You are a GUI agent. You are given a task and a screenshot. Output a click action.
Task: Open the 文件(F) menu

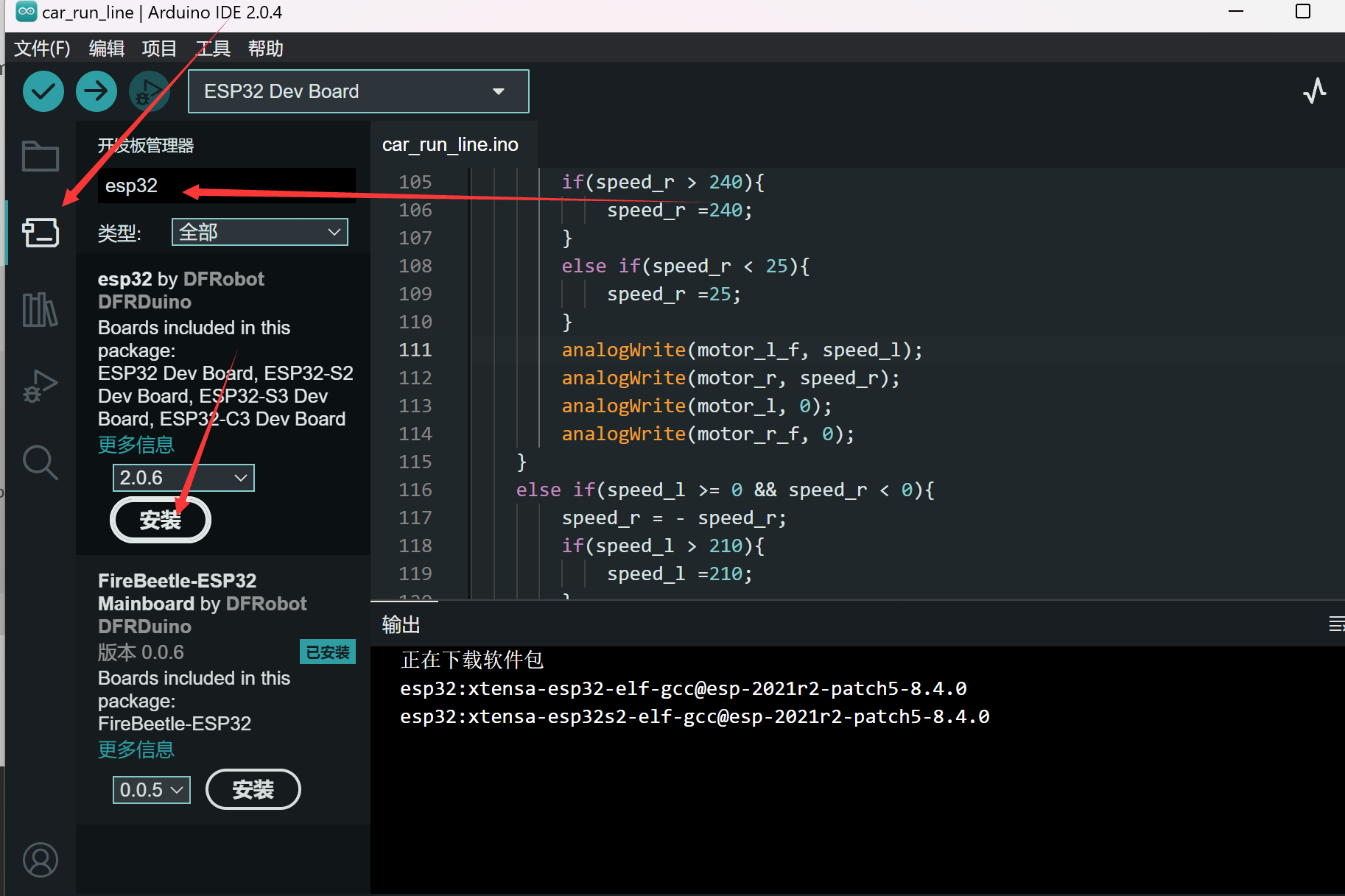point(42,49)
